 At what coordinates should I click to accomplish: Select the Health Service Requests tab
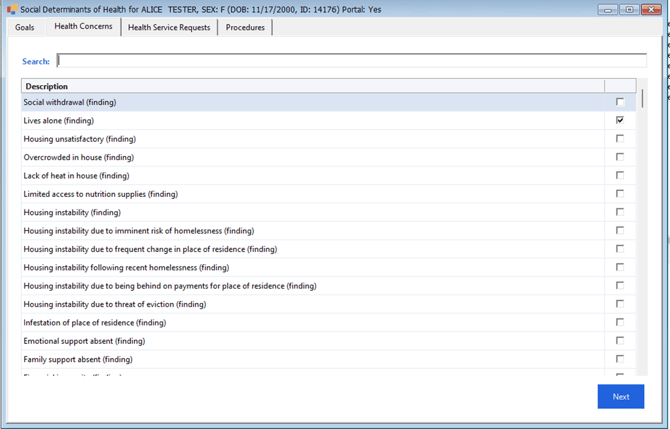169,27
